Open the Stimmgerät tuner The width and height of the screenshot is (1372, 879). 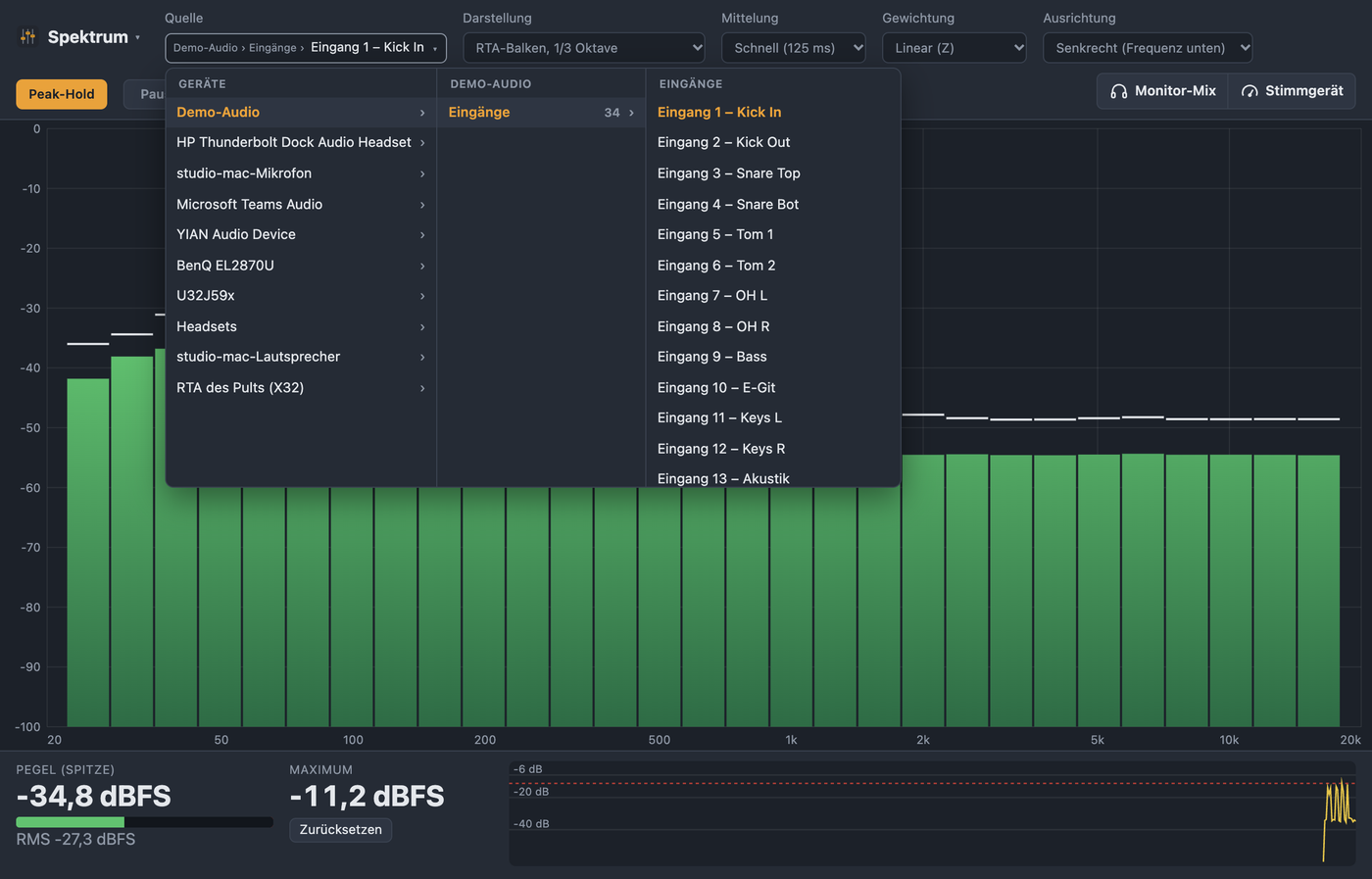click(1293, 91)
